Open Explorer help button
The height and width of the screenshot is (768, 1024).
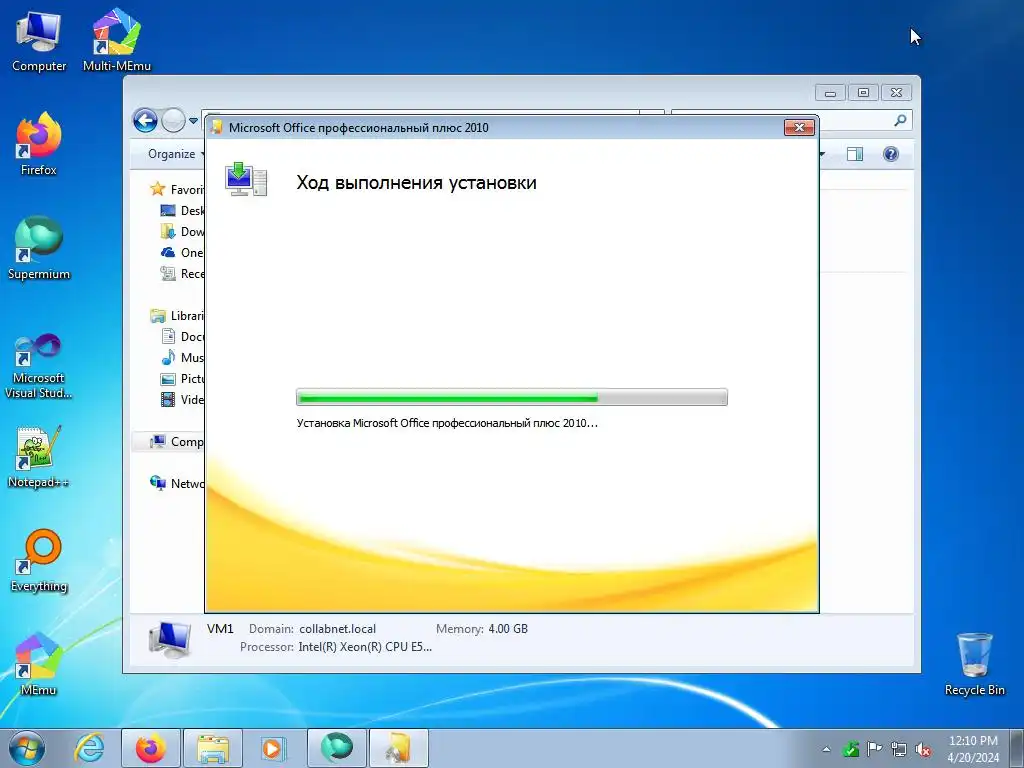point(891,154)
